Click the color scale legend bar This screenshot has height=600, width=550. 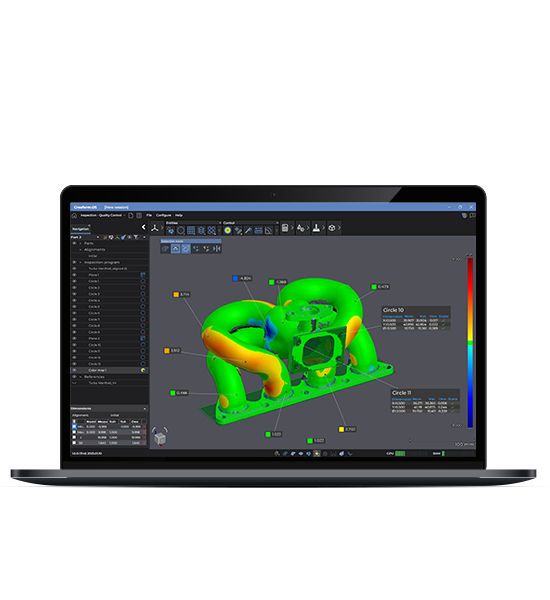pyautogui.click(x=470, y=342)
